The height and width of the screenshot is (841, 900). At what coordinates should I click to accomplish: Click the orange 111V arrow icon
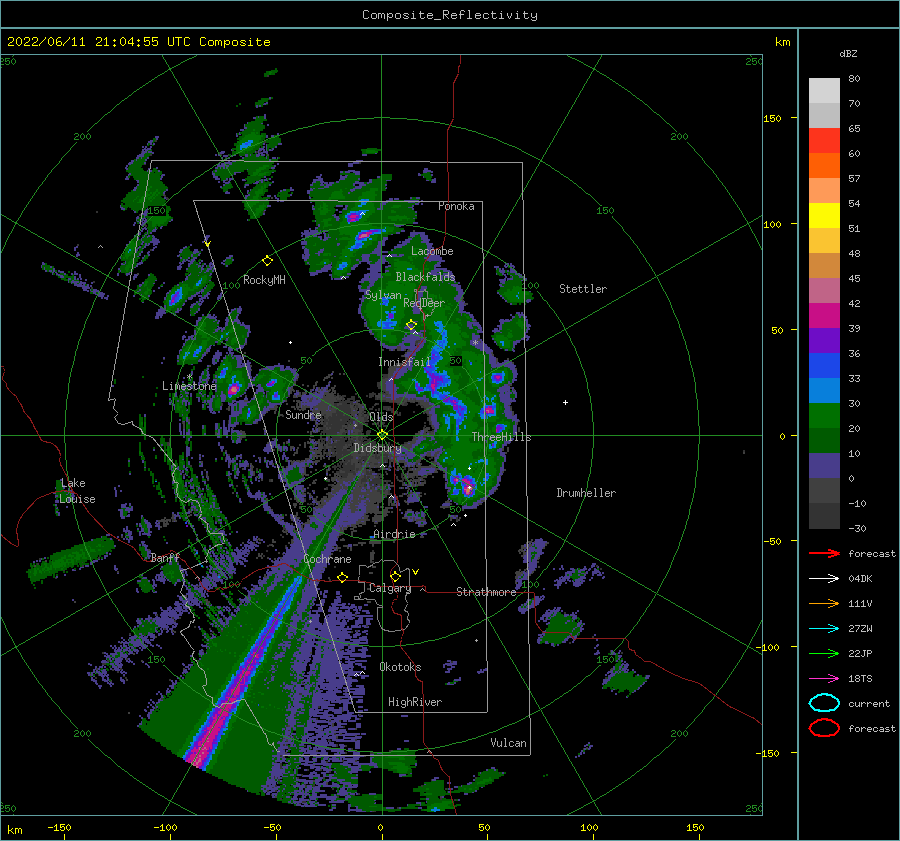click(824, 603)
